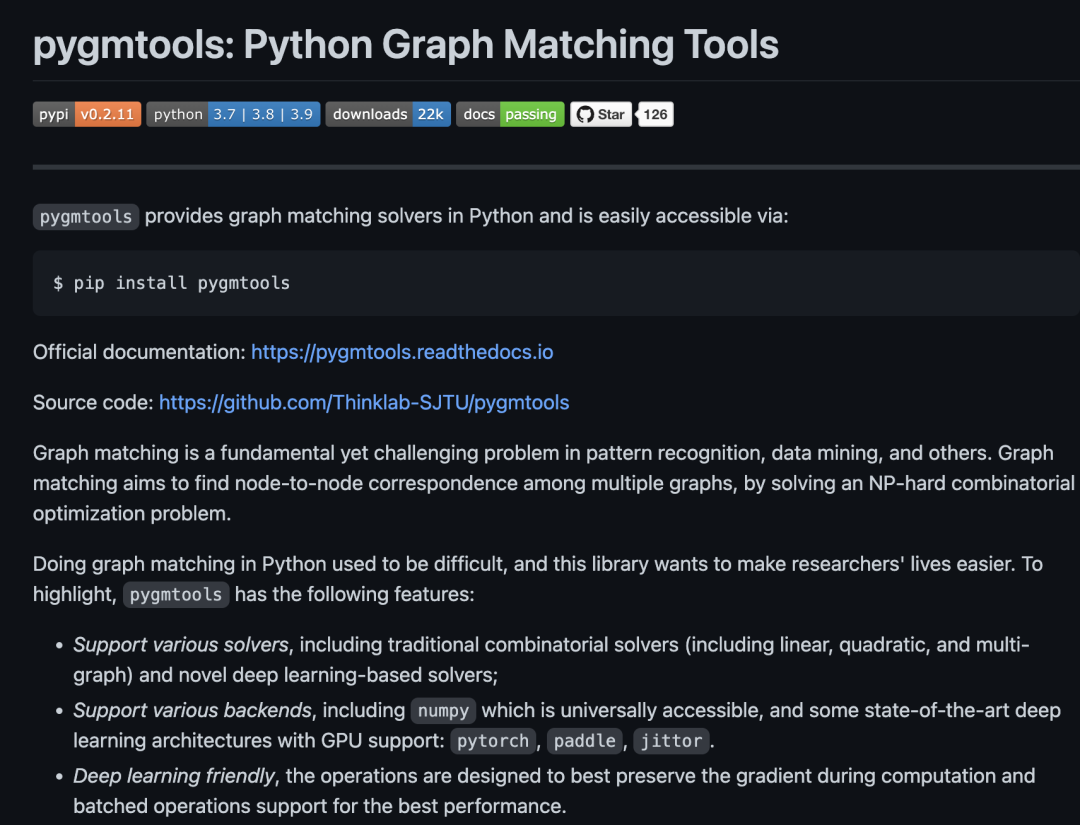Click the orange pypi v0.2.11 version badge
This screenshot has width=1080, height=825.
pos(109,113)
